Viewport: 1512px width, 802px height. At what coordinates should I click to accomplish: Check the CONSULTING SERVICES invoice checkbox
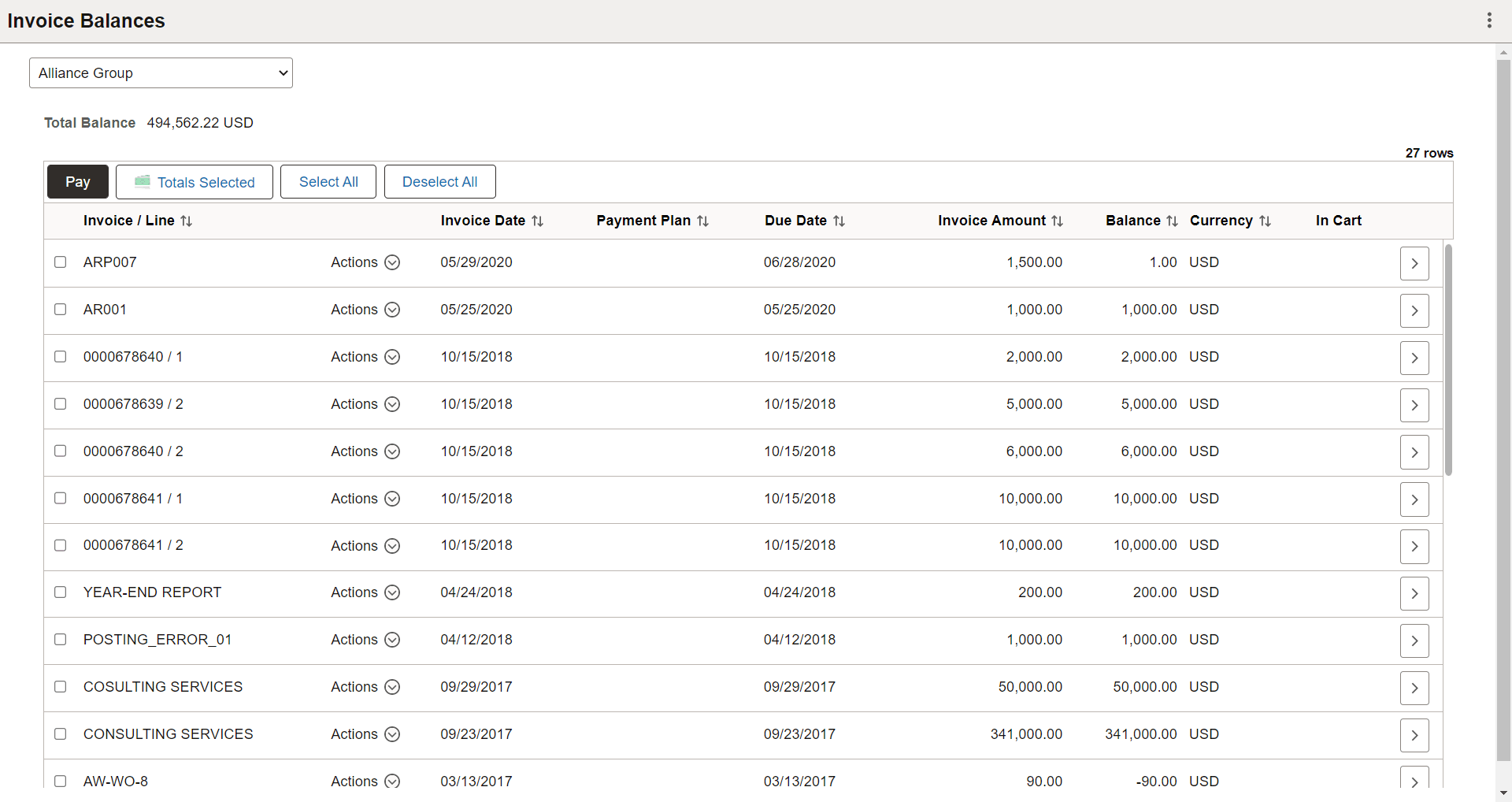tap(61, 734)
